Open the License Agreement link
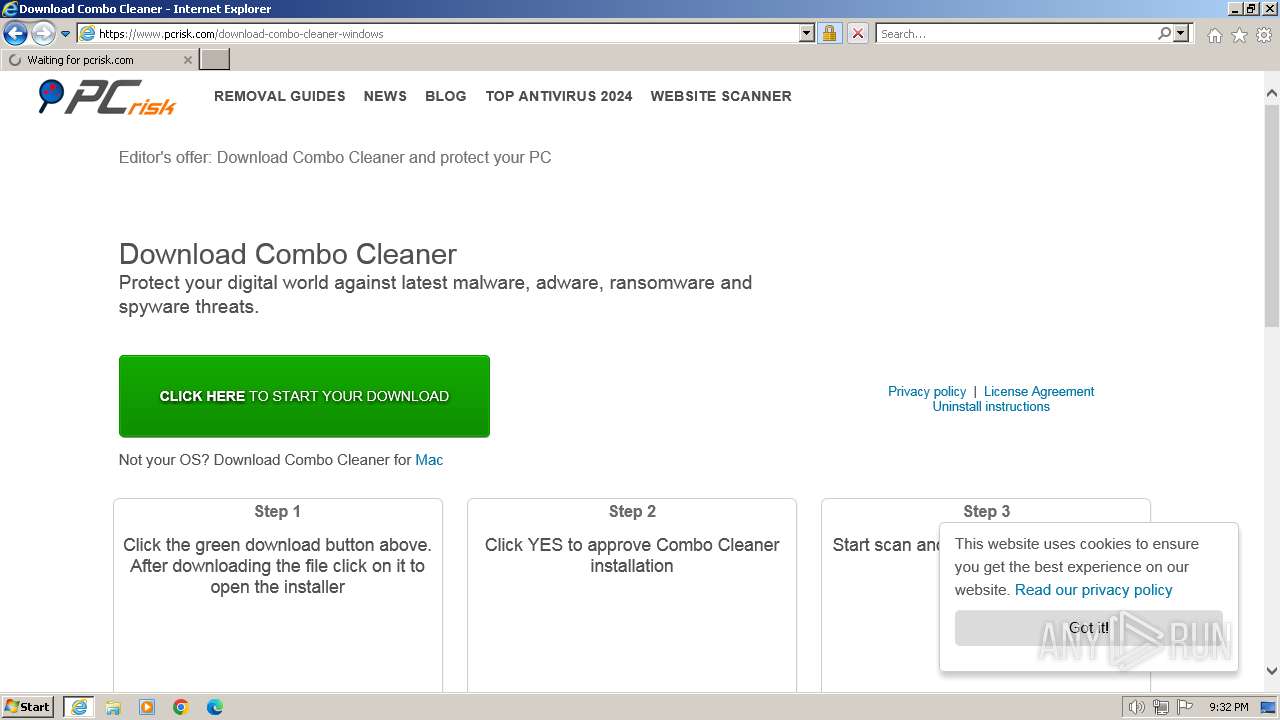 coord(1039,391)
